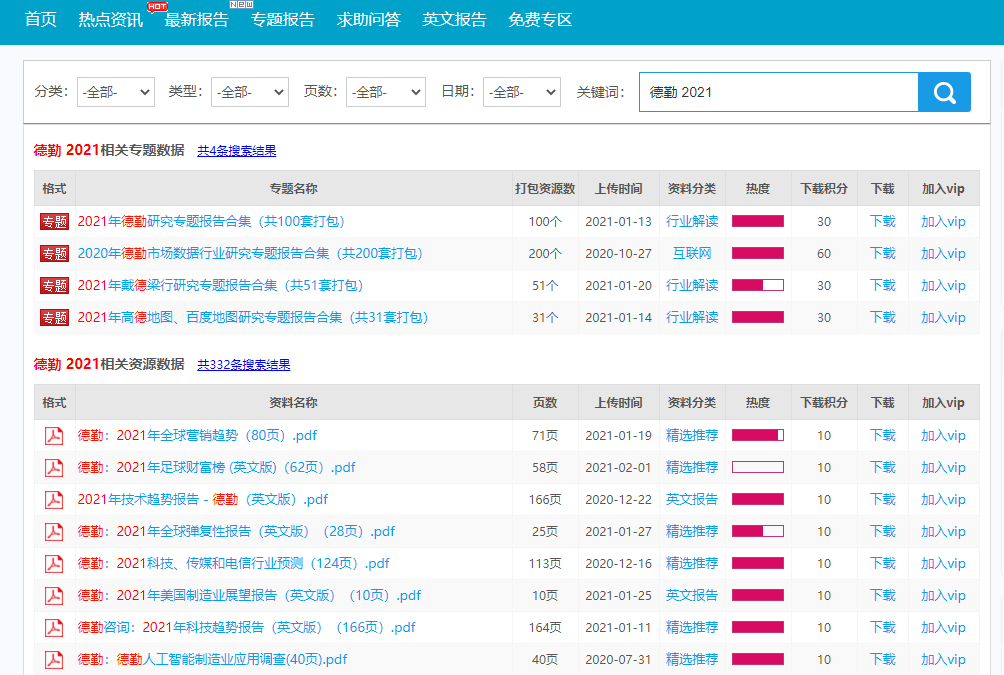
Task: Click the 专题名称 column header
Action: 293,189
